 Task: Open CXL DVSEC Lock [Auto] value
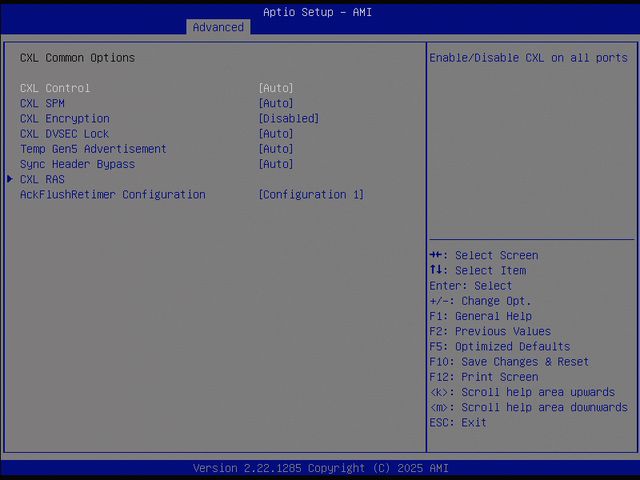(276, 133)
